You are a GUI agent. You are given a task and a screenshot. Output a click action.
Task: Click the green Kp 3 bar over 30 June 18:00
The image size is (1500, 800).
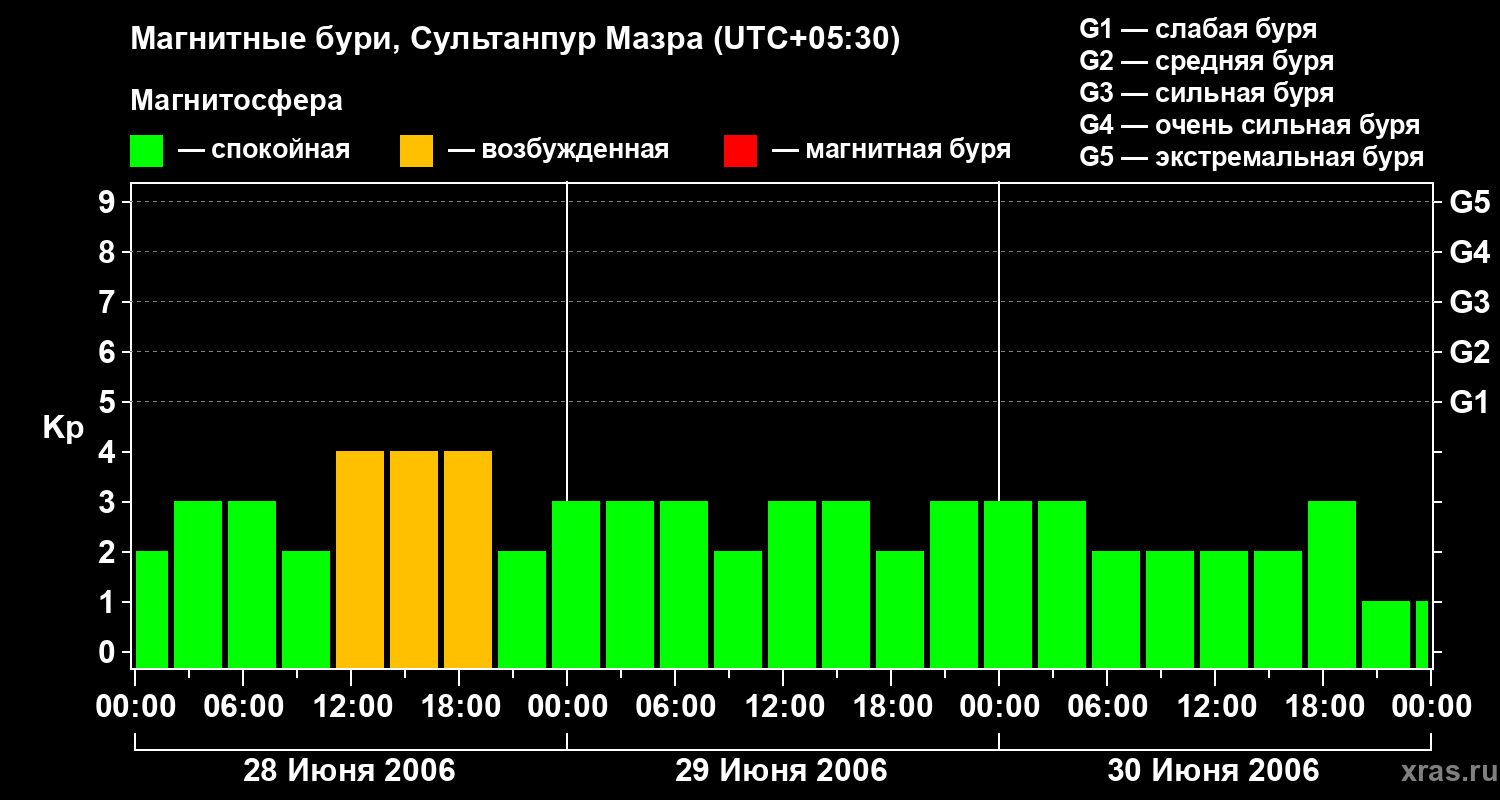tap(1332, 585)
